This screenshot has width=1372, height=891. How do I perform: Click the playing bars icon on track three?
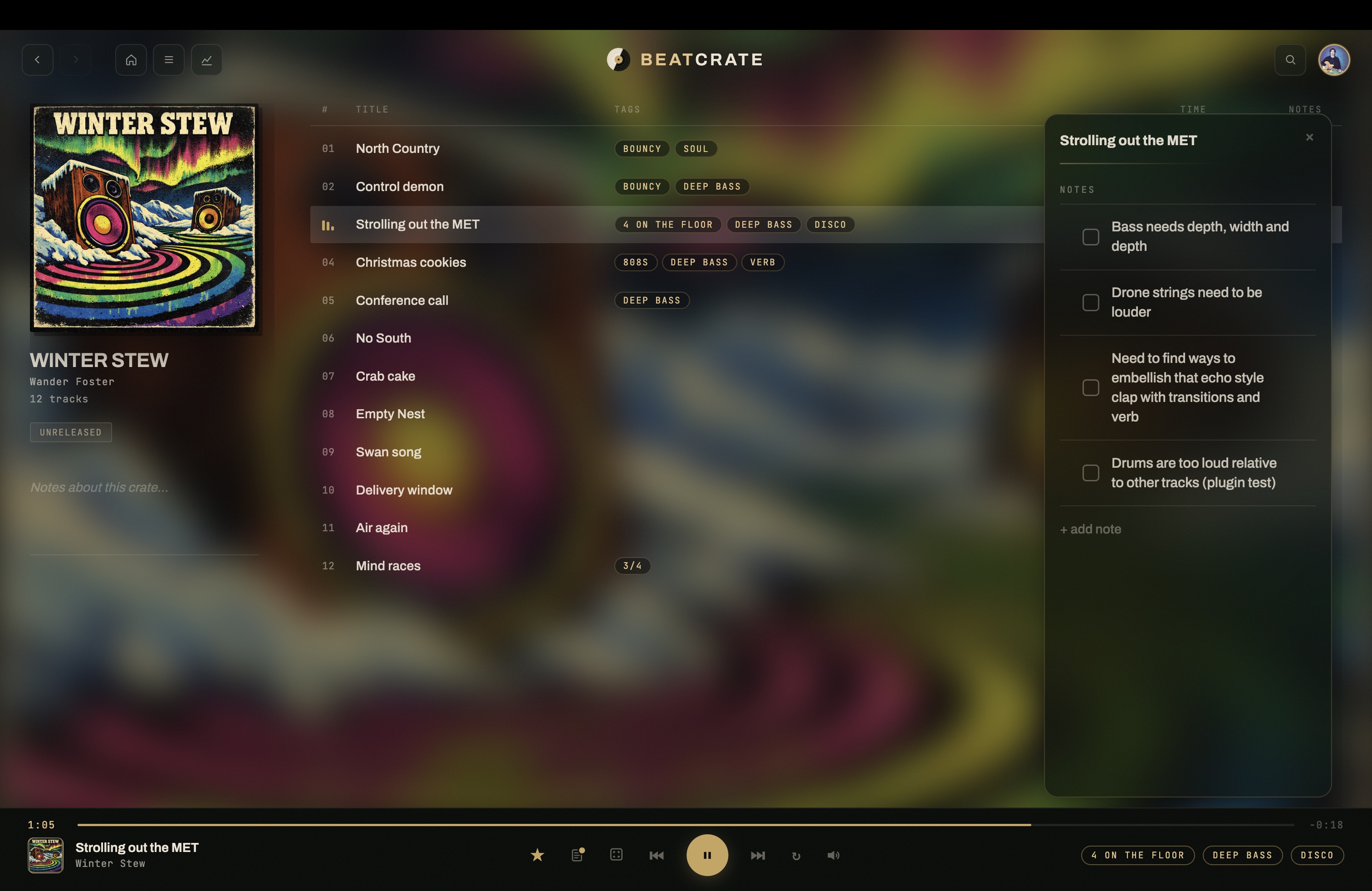(328, 225)
